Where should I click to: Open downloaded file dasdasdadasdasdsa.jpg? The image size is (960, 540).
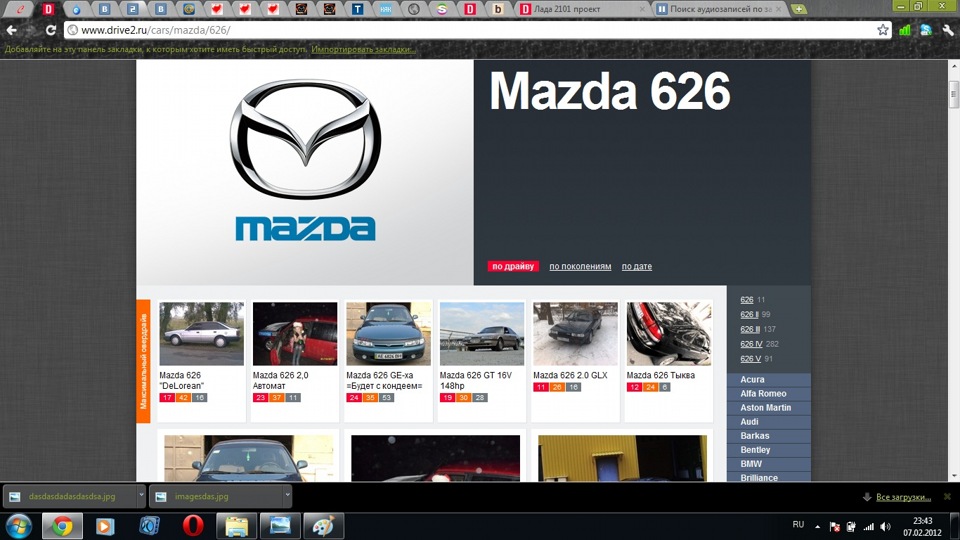[69, 497]
